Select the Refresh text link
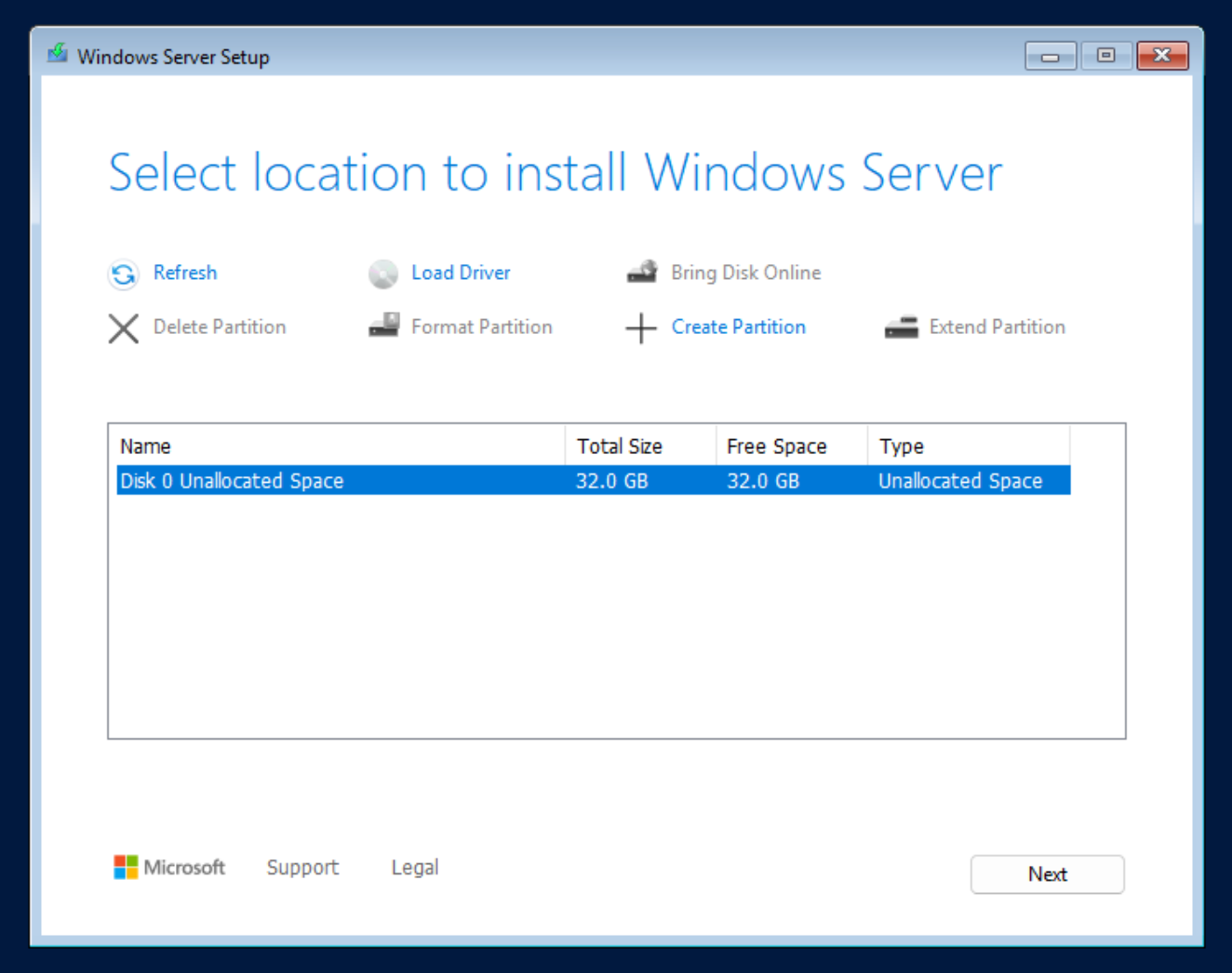 pyautogui.click(x=185, y=273)
